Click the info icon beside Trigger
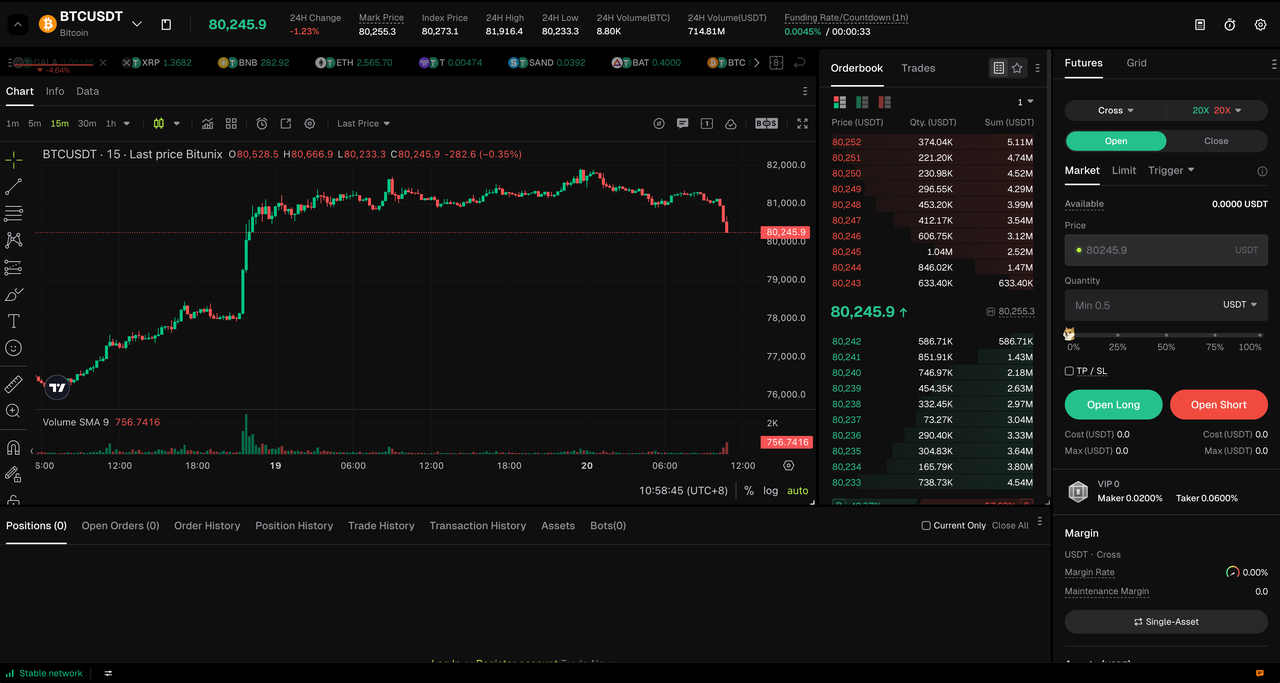 point(1262,171)
